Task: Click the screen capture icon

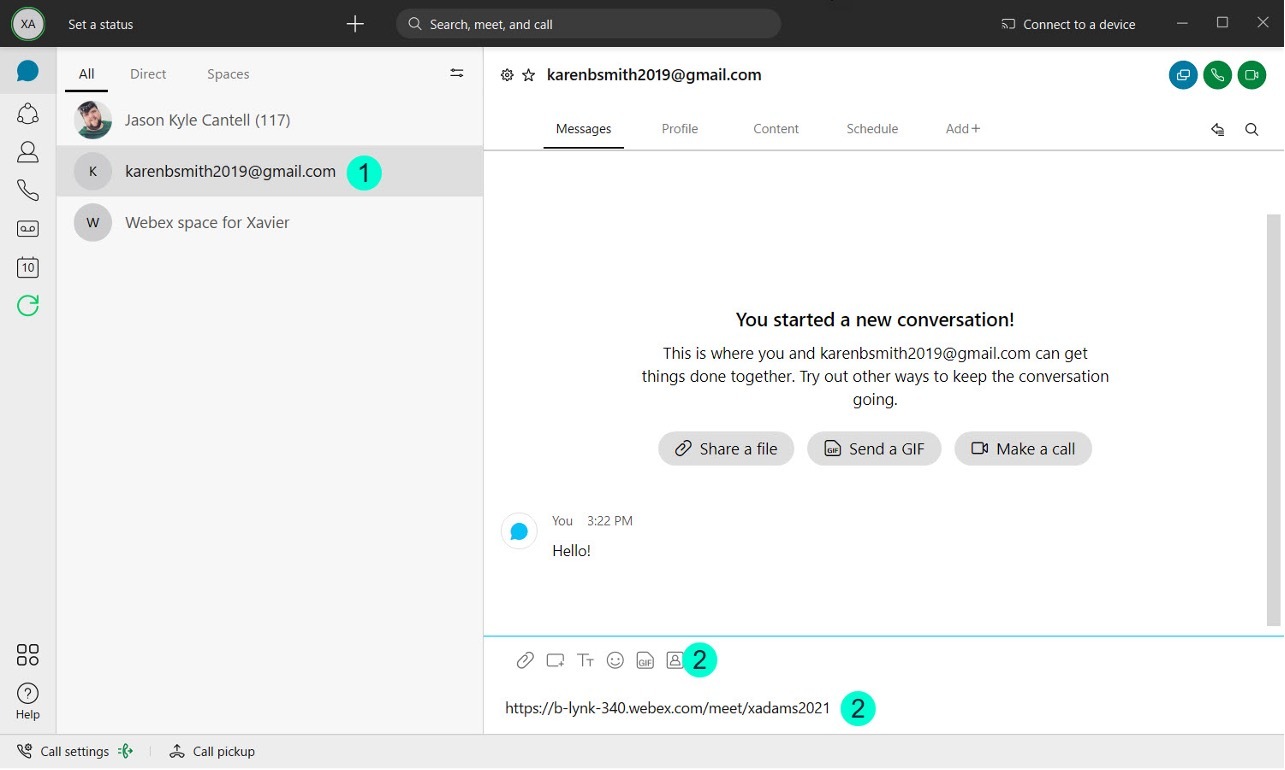Action: (x=555, y=660)
